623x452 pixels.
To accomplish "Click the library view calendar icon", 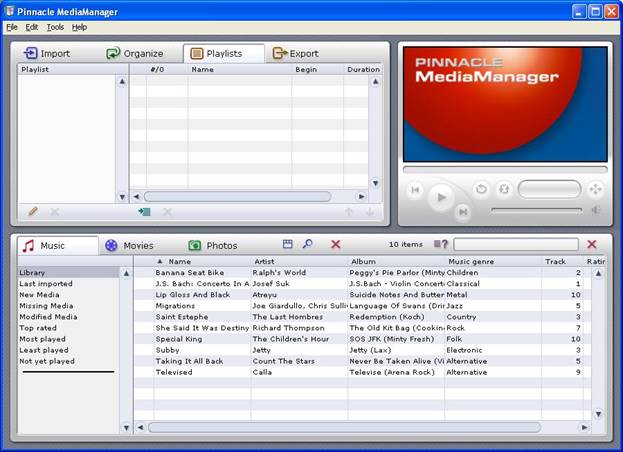I will coord(287,244).
